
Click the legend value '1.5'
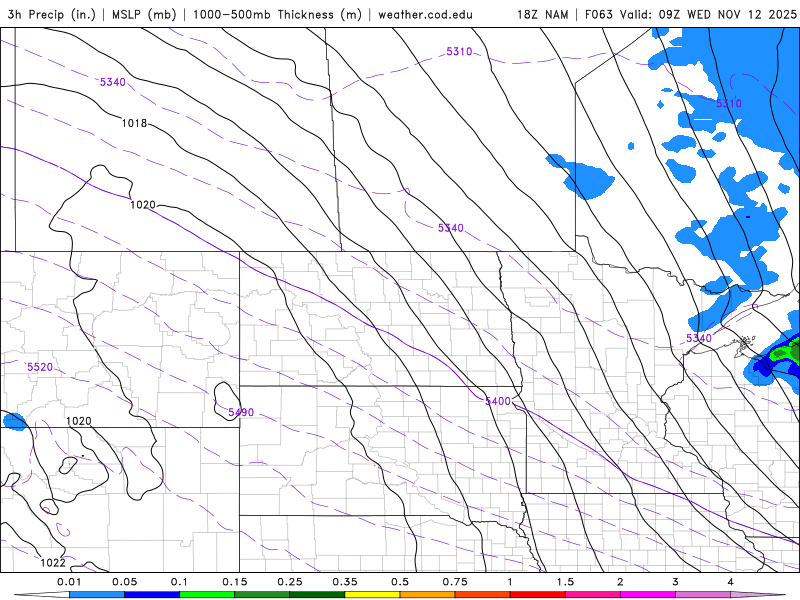pos(565,582)
